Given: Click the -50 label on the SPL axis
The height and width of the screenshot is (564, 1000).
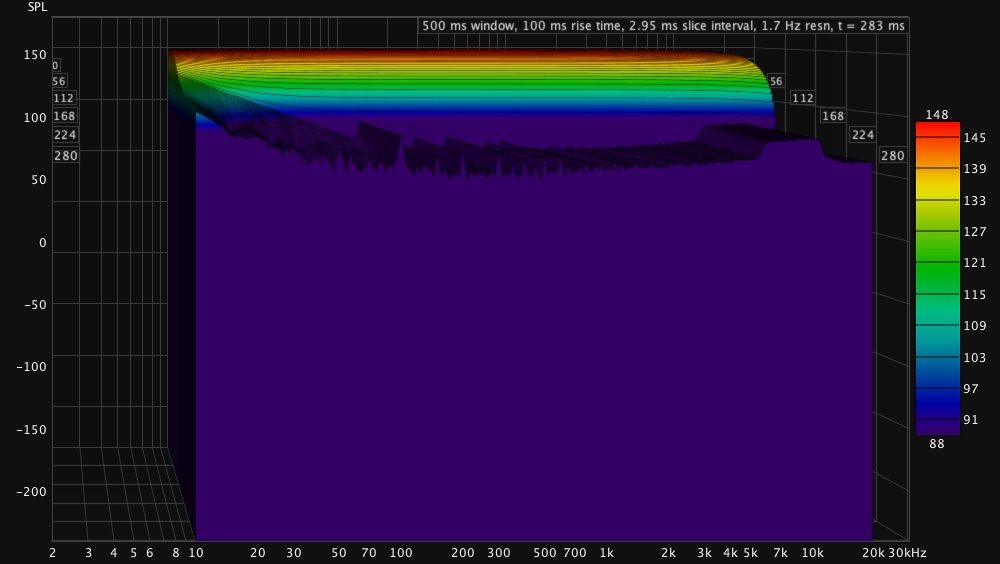Looking at the screenshot, I should pos(35,304).
